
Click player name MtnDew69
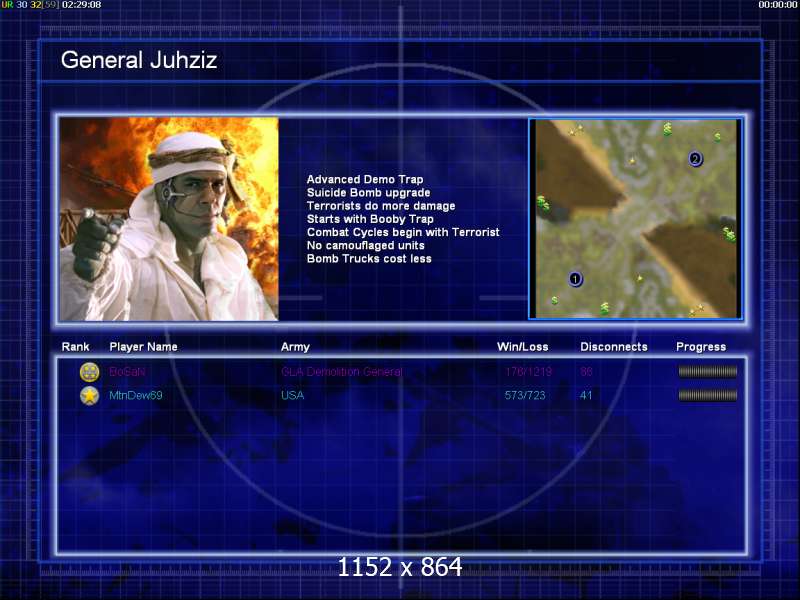[x=136, y=395]
